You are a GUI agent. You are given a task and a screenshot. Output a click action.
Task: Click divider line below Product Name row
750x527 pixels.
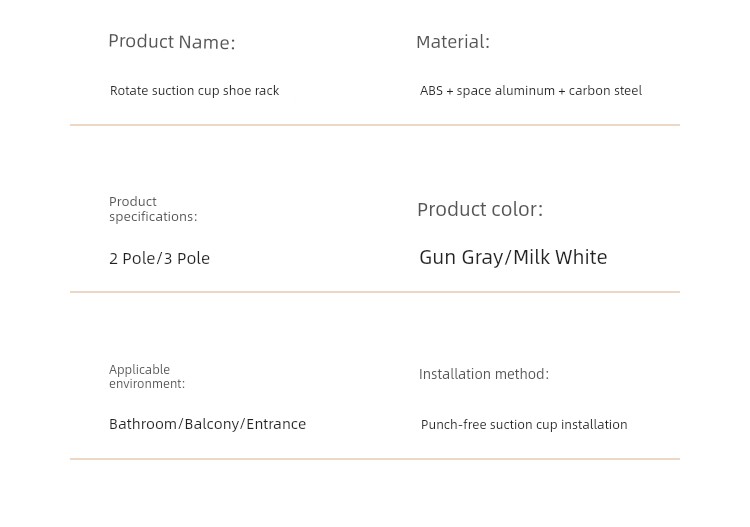(375, 125)
